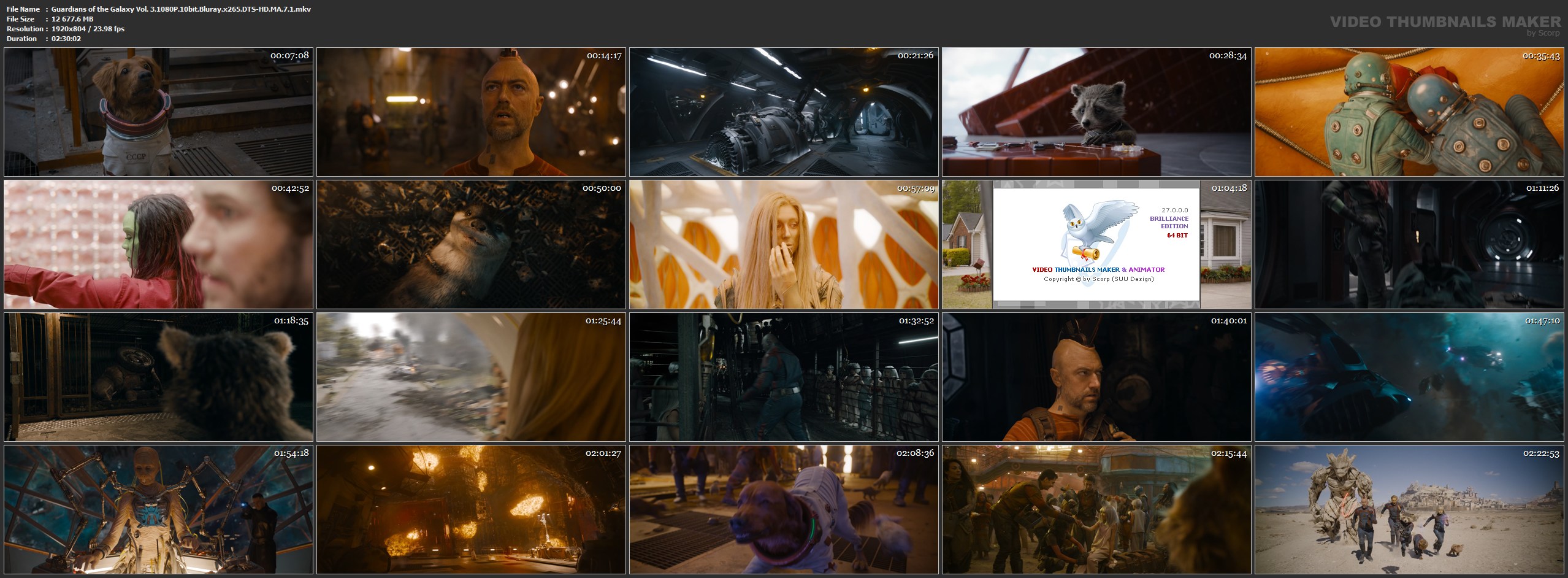Click the 02:22:53 desert walking group thumbnail
This screenshot has width=1568, height=578.
pos(1409,509)
